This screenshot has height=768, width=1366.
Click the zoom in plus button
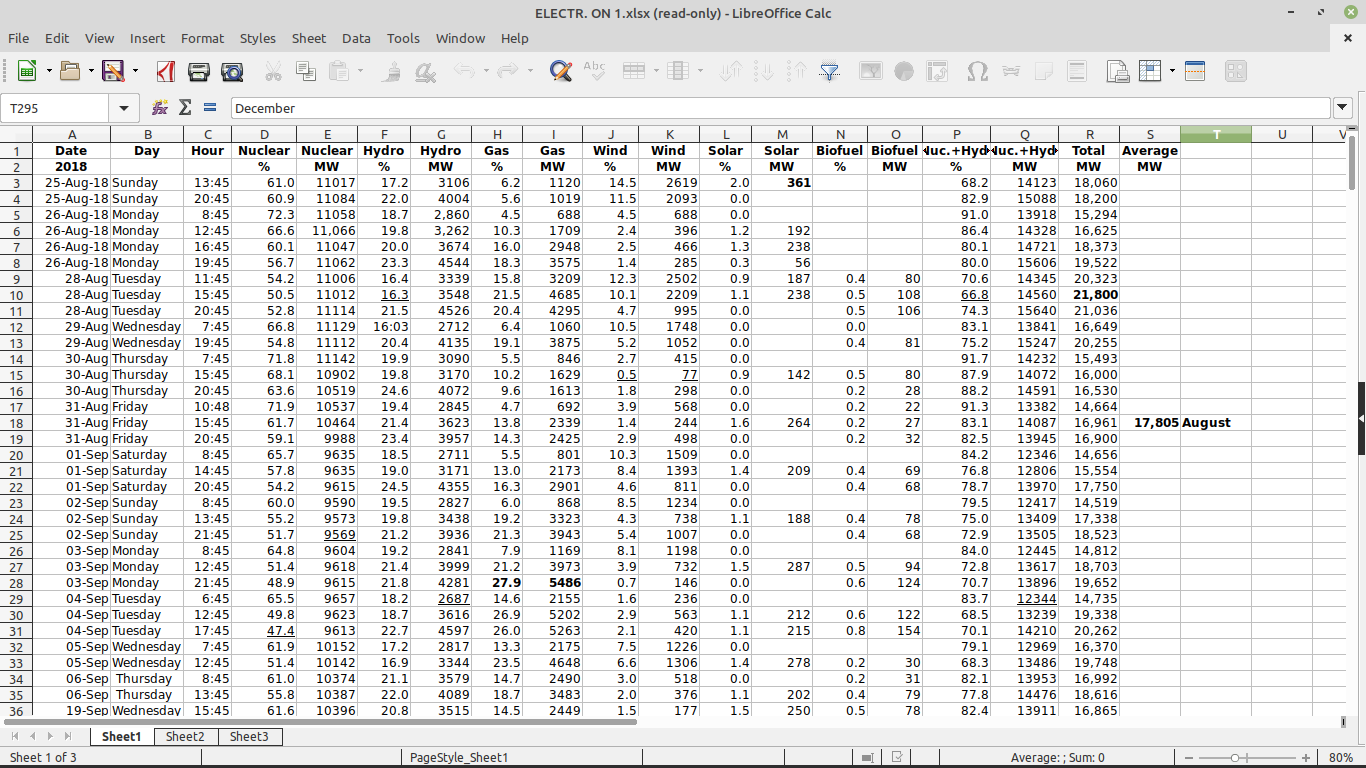(x=1306, y=758)
